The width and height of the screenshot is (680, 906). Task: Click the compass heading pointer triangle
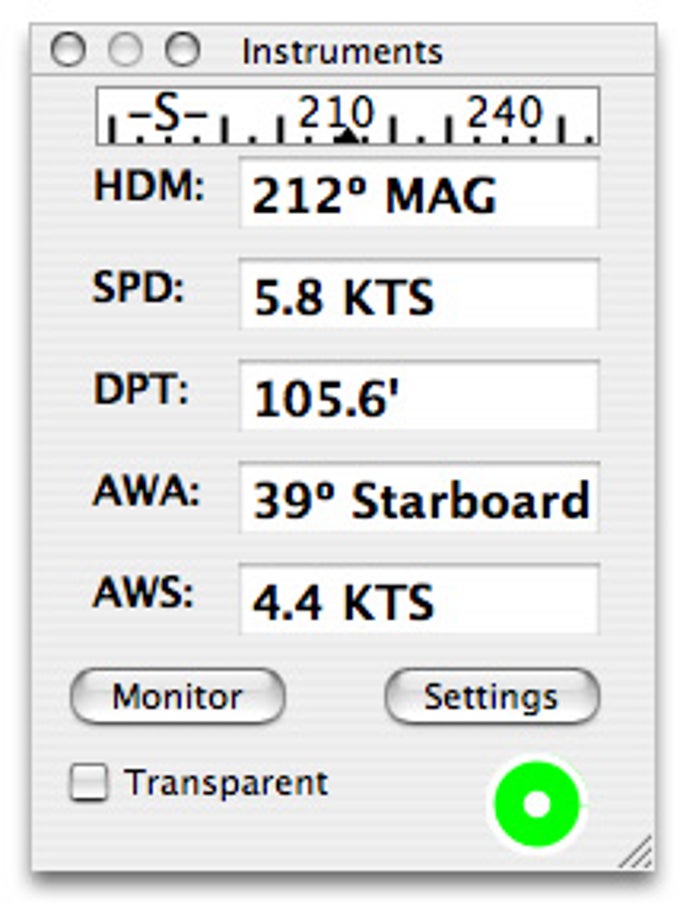coord(347,135)
